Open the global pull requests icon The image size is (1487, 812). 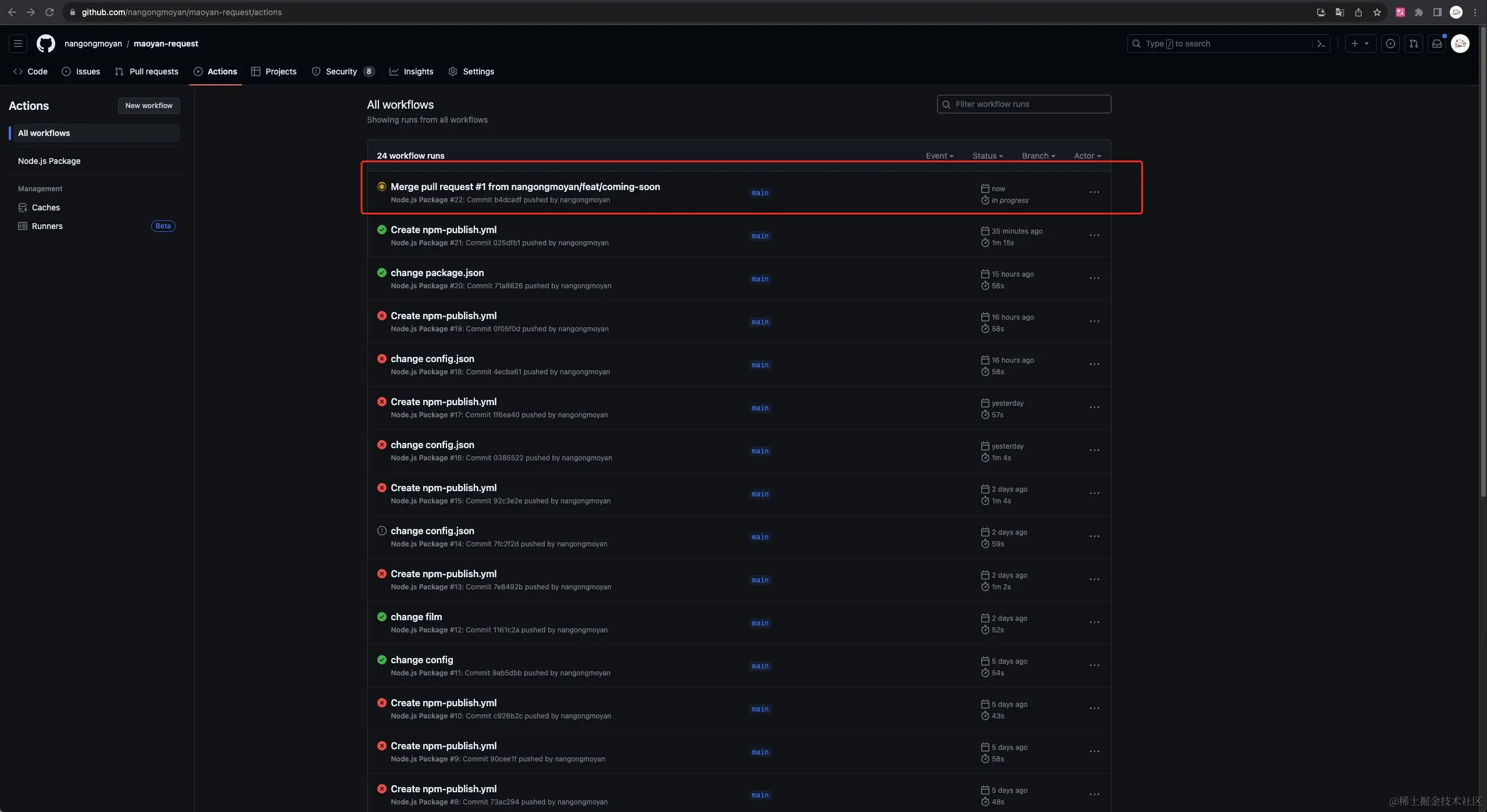[1414, 44]
